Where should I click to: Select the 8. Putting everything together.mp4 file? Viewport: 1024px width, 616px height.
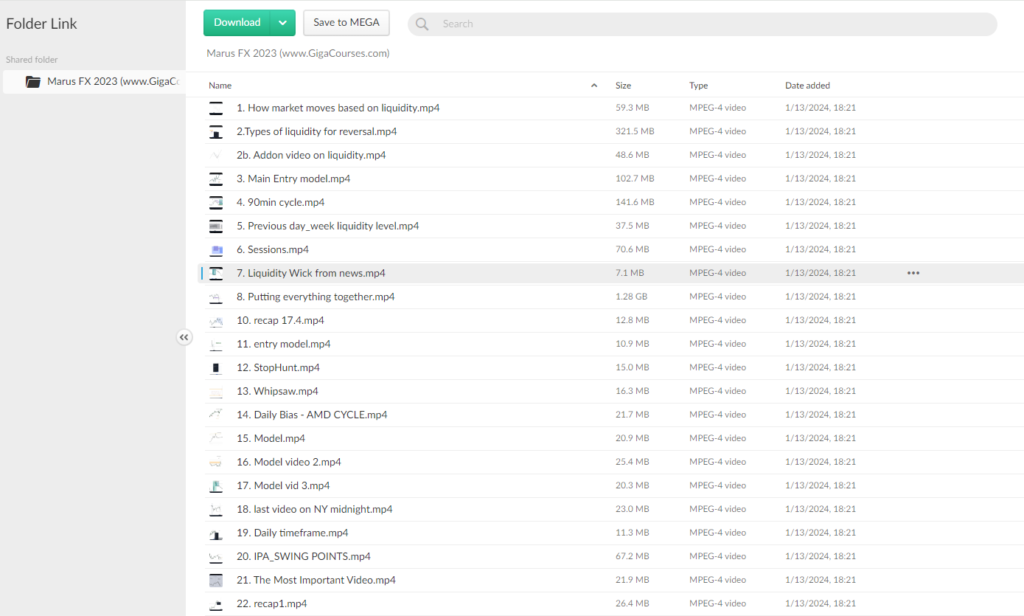(x=315, y=297)
